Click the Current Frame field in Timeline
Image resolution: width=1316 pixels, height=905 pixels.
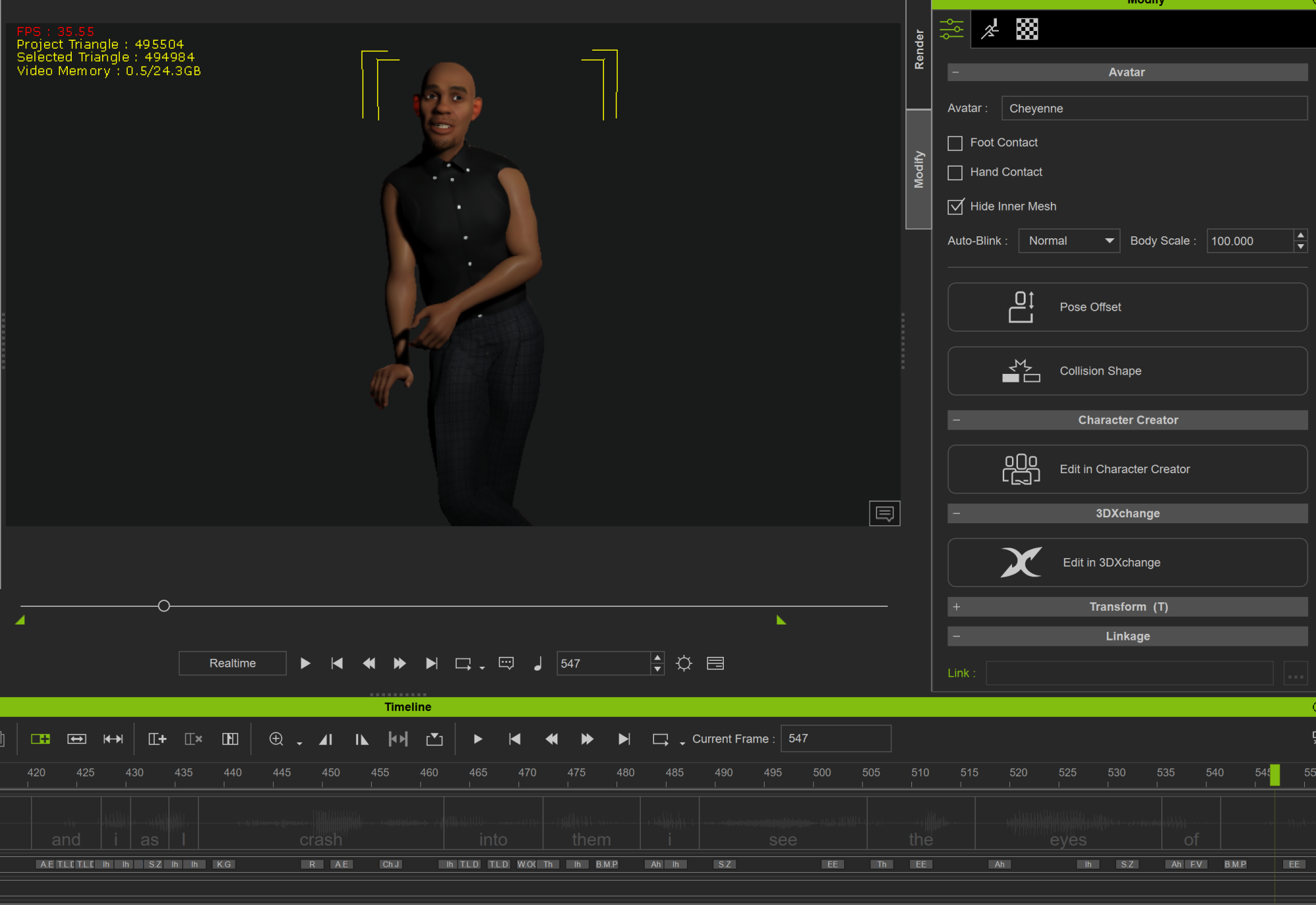[x=836, y=738]
